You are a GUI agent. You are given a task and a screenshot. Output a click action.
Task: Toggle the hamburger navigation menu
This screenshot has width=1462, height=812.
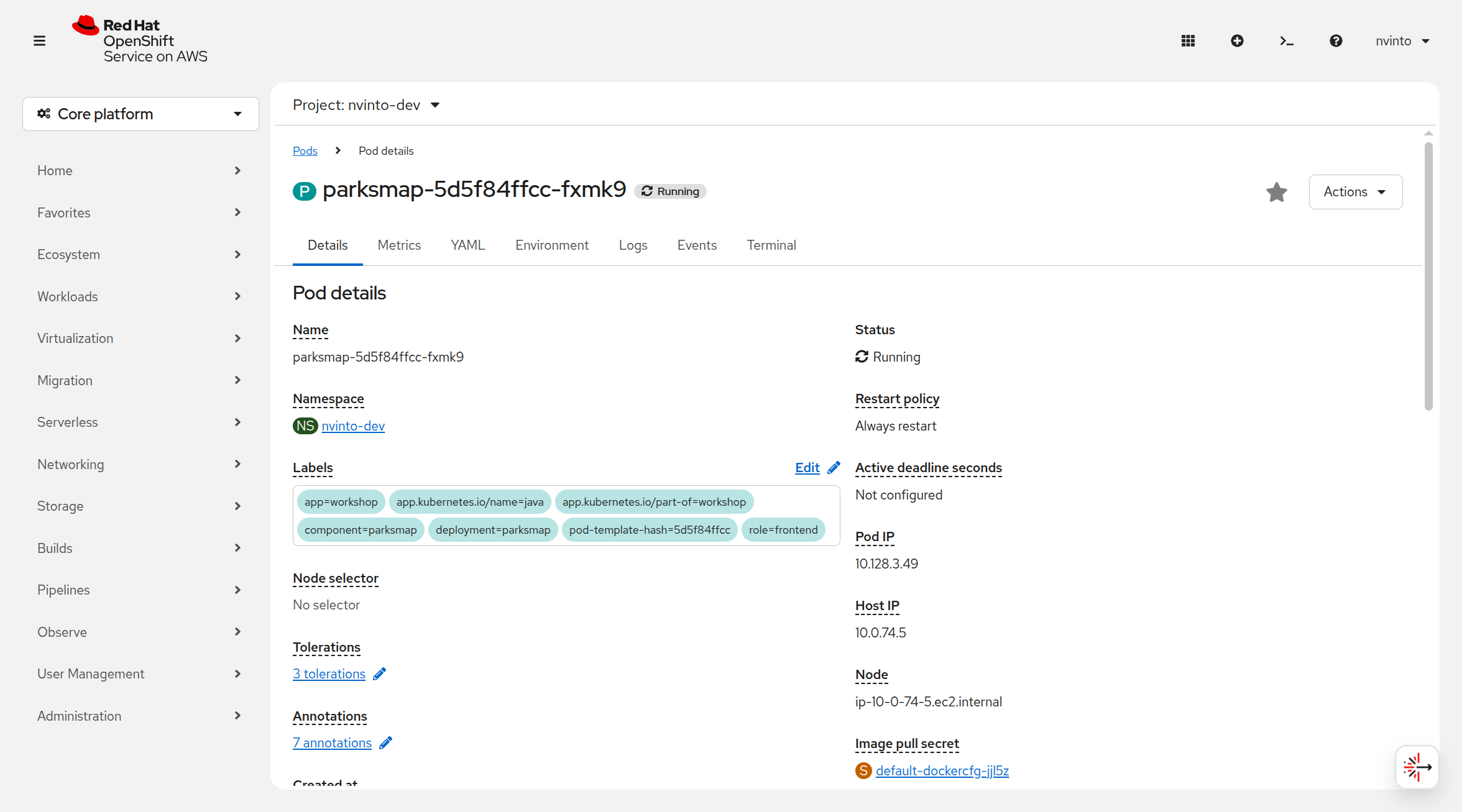click(x=39, y=41)
